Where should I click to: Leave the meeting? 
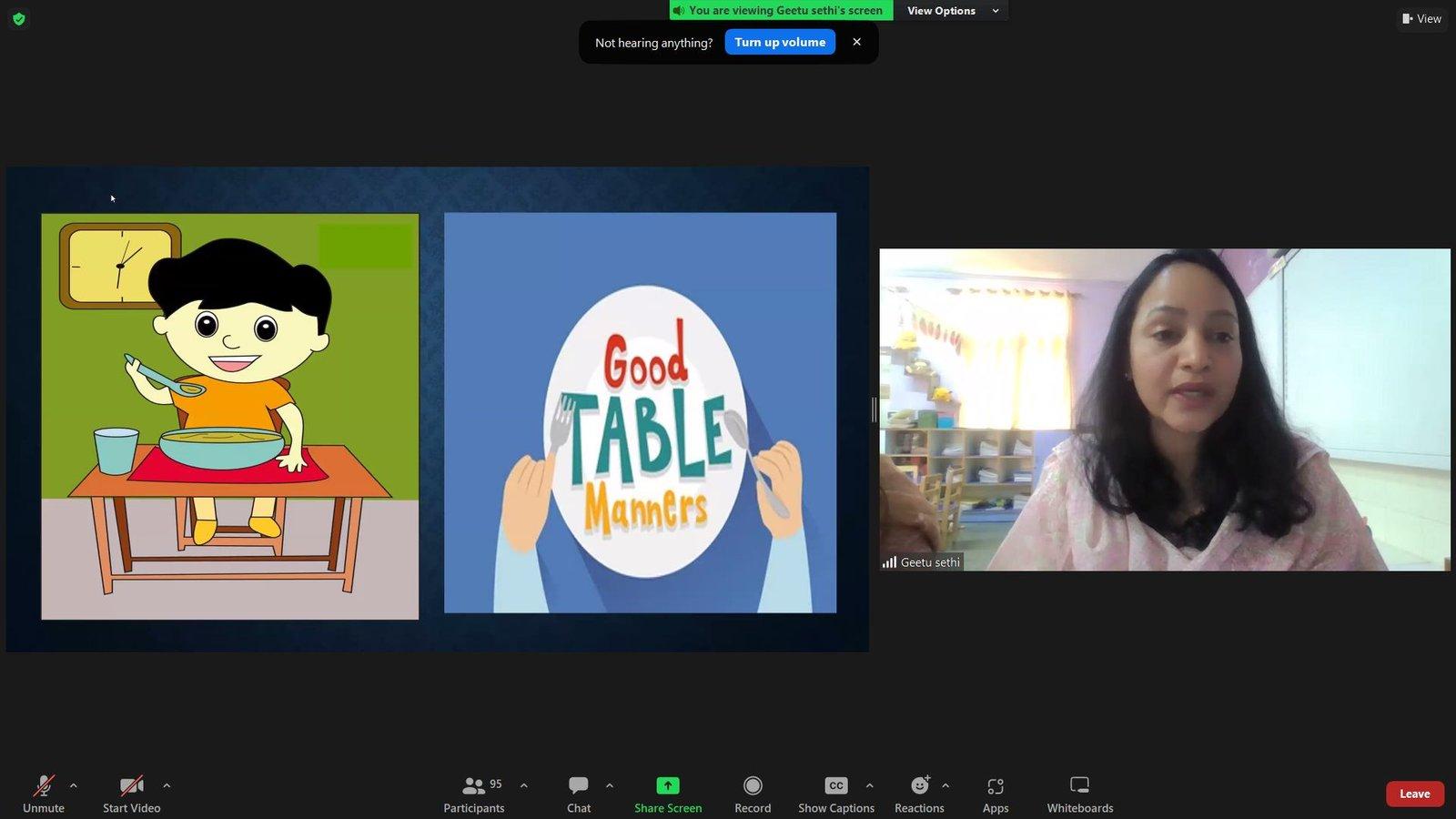1414,794
